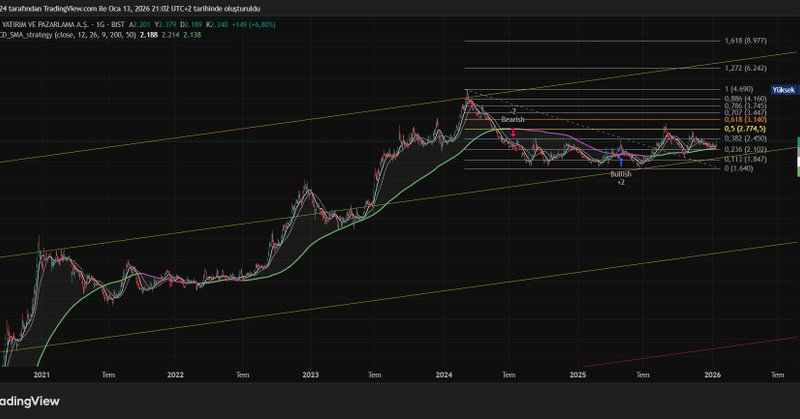Screen dimensions: 800x419
Task: Click the blue Yüksek price tag
Action: 784,90
